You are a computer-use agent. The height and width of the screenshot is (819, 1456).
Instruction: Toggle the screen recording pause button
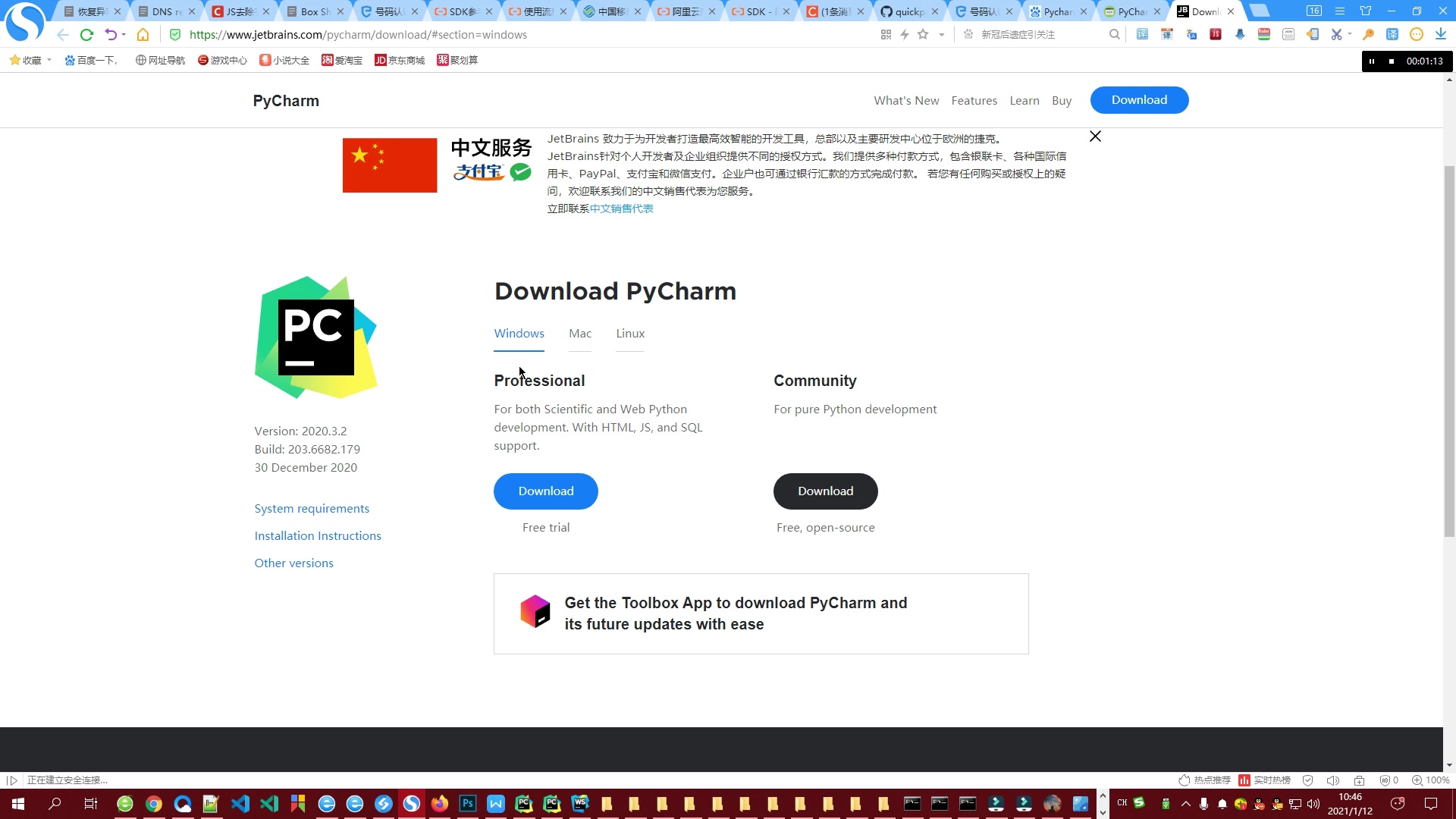click(1371, 61)
